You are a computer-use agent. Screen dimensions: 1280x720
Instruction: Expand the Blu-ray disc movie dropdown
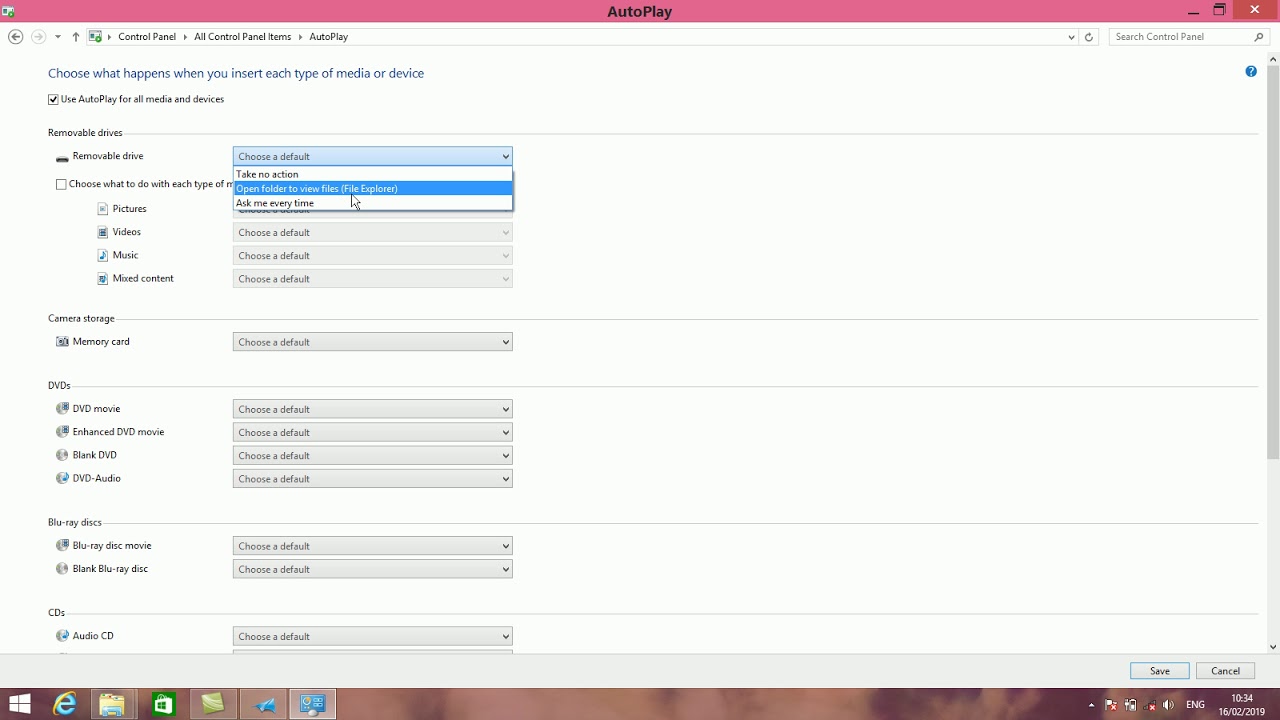click(372, 546)
